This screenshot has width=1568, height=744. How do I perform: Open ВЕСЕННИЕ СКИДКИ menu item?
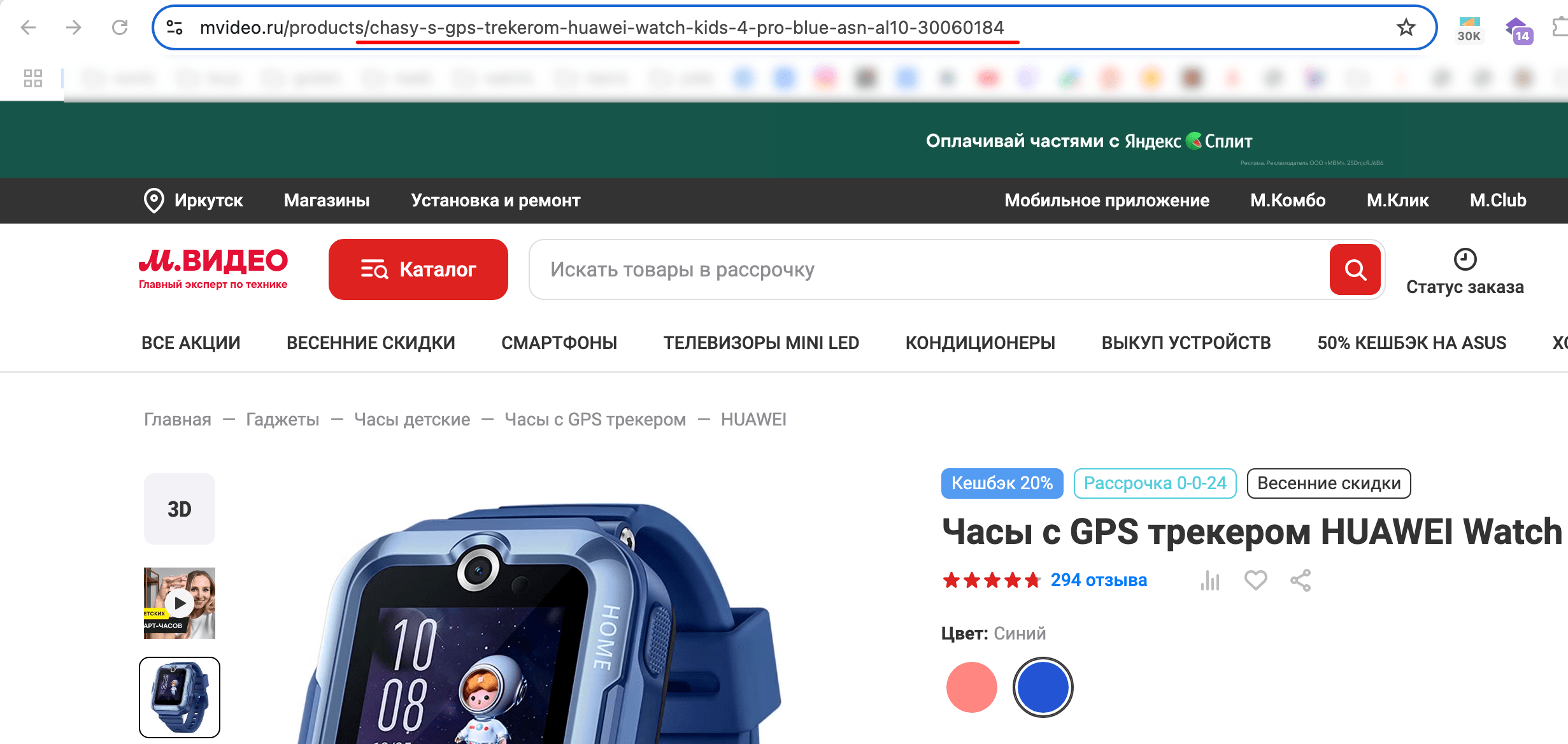(371, 343)
